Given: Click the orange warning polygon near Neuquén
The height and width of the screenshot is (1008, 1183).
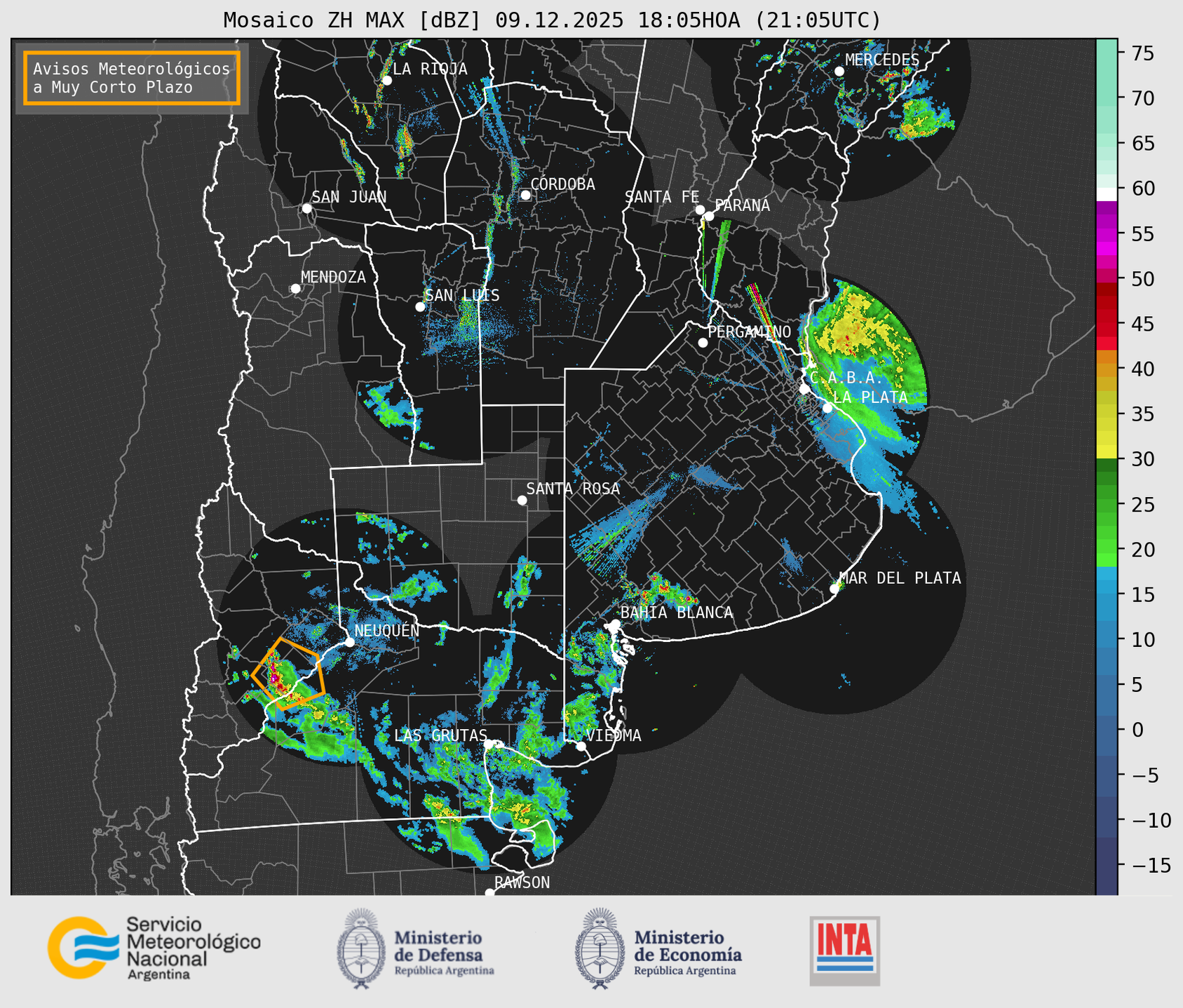Looking at the screenshot, I should coord(289,674).
